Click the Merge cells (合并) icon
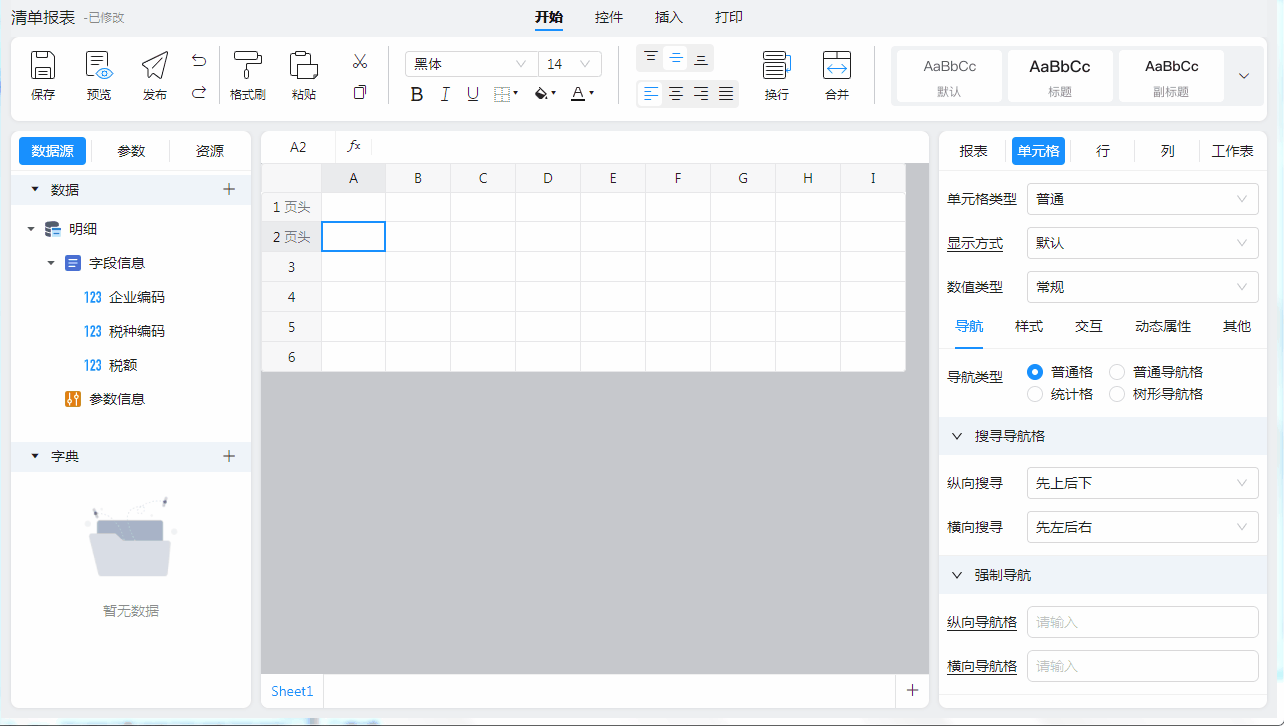Viewport: 1284px width, 726px height. coord(837,66)
